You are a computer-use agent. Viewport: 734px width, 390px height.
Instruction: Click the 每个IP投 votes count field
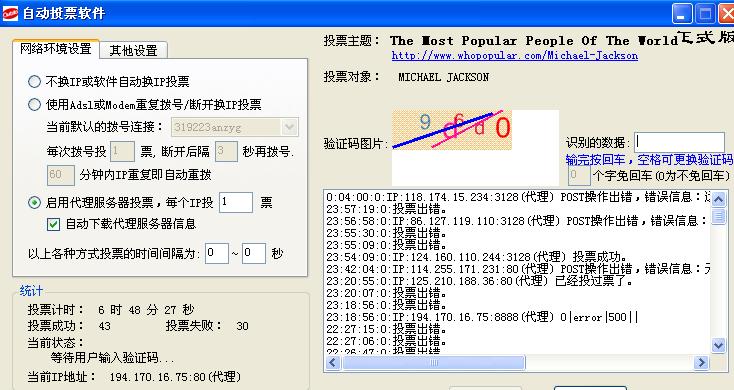pyautogui.click(x=236, y=202)
